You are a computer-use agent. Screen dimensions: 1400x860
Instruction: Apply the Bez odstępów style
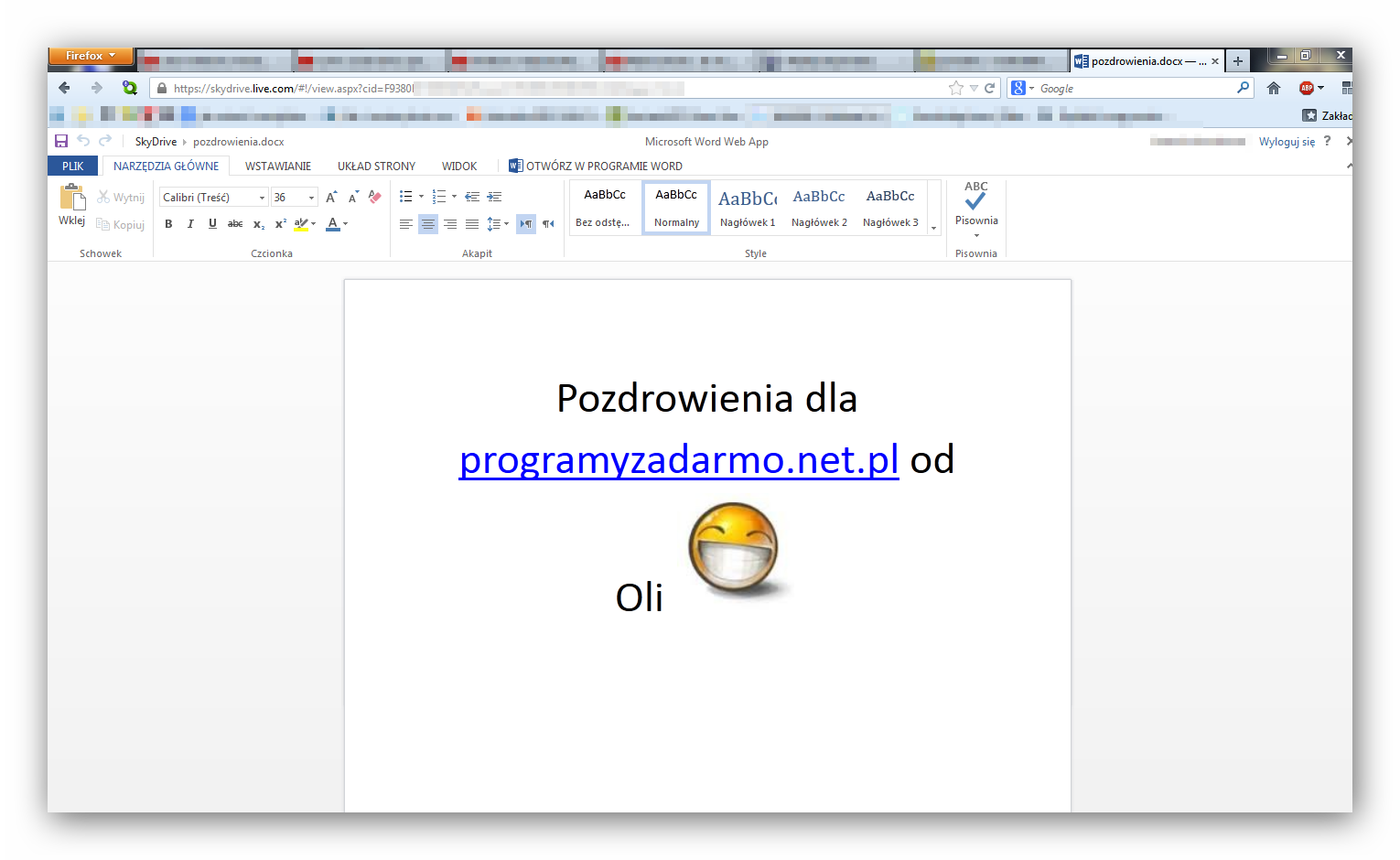click(x=604, y=208)
